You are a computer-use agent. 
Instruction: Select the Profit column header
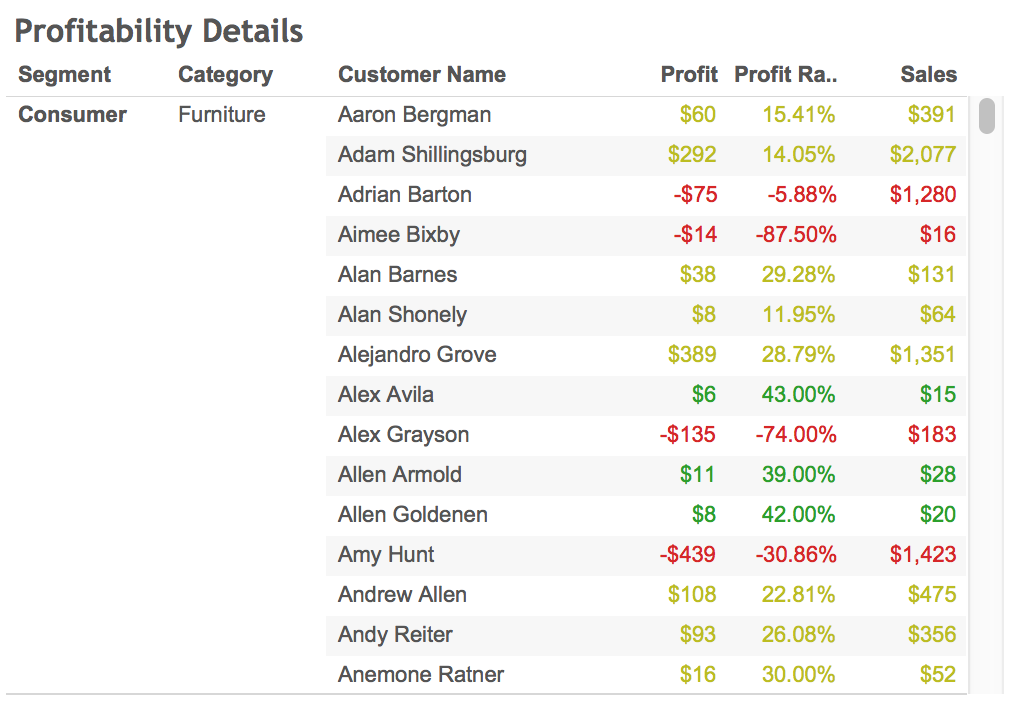689,75
